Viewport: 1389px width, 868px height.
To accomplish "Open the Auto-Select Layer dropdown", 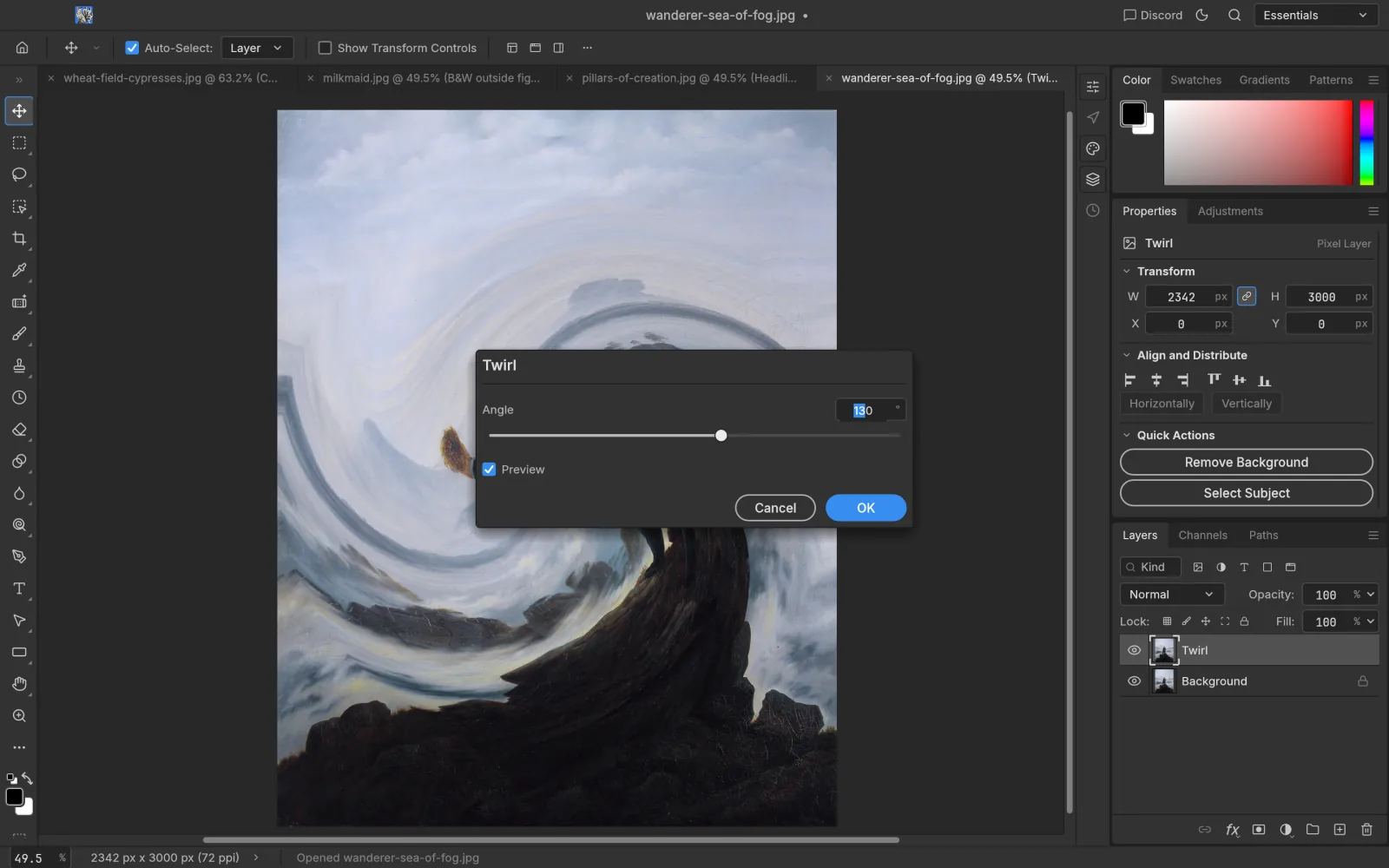I will [x=257, y=48].
